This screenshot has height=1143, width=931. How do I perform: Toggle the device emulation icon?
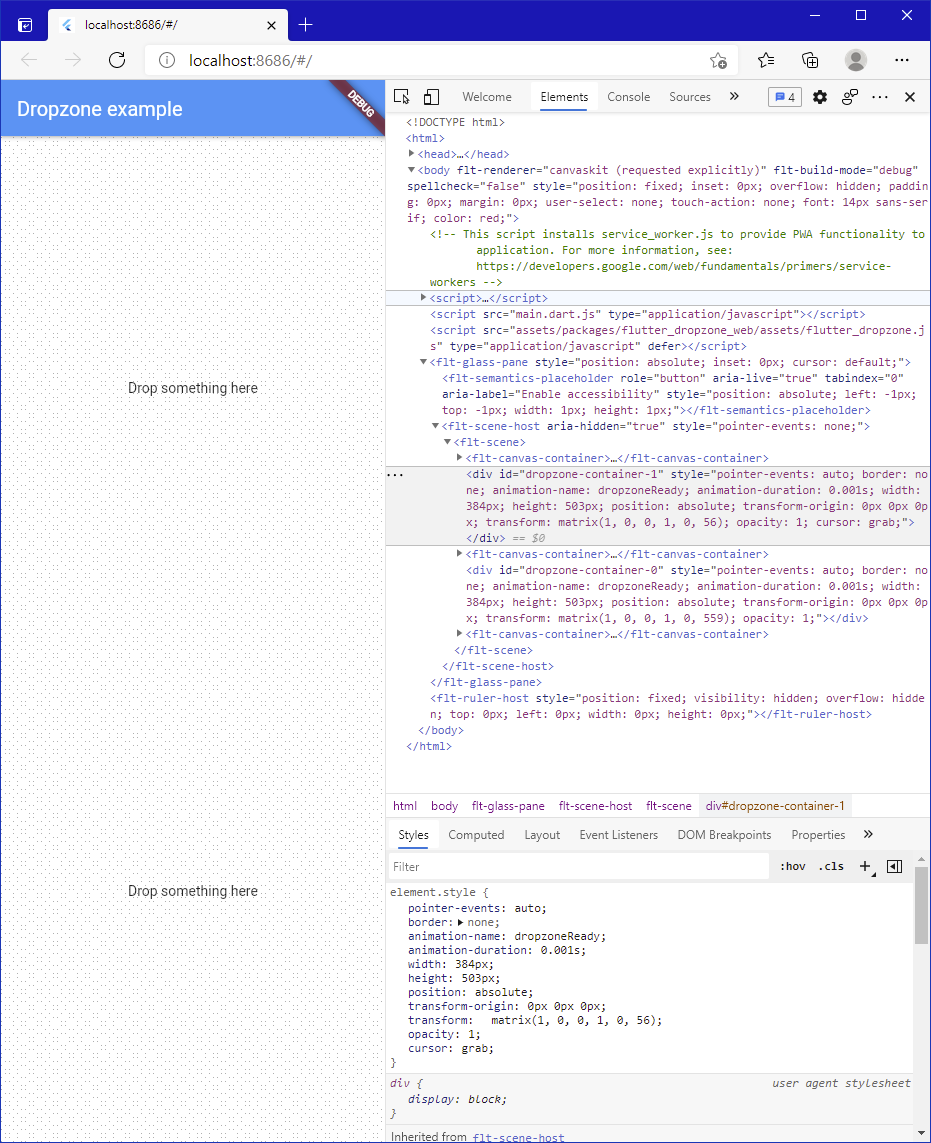[431, 96]
